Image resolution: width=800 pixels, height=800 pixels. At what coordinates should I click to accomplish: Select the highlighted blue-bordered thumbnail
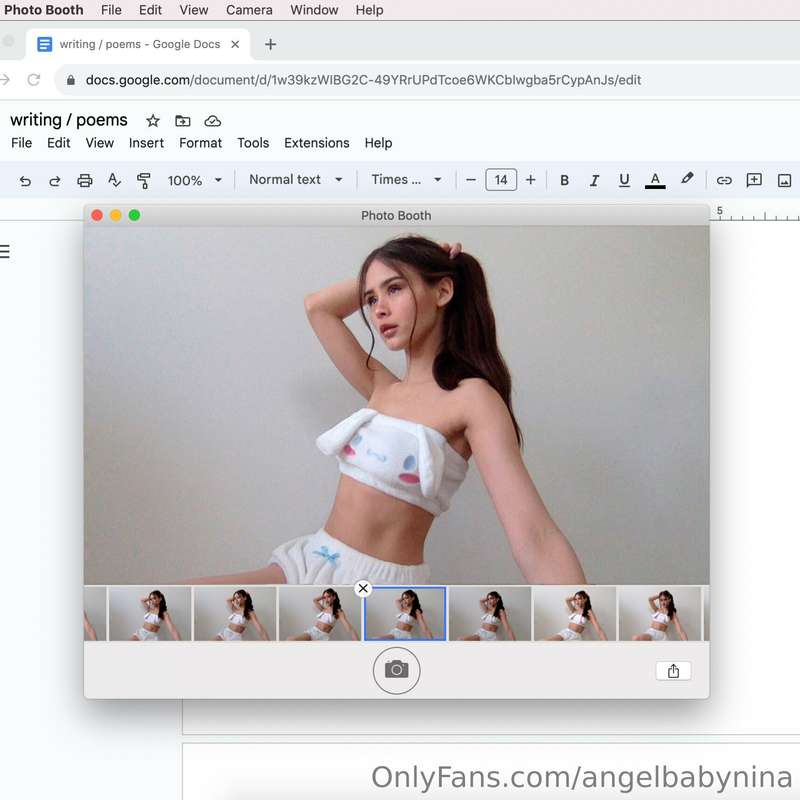tap(405, 614)
